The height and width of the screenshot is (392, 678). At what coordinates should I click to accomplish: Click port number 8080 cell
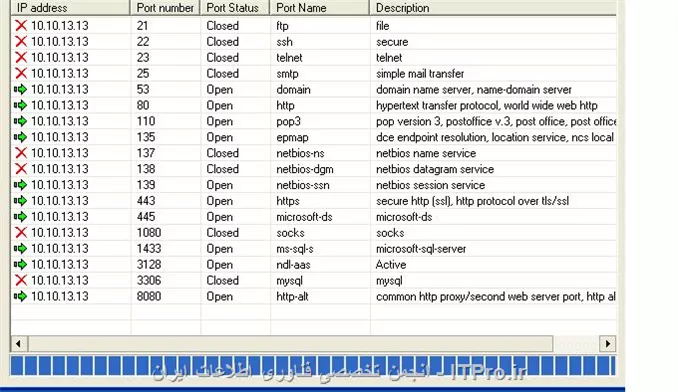pyautogui.click(x=149, y=296)
